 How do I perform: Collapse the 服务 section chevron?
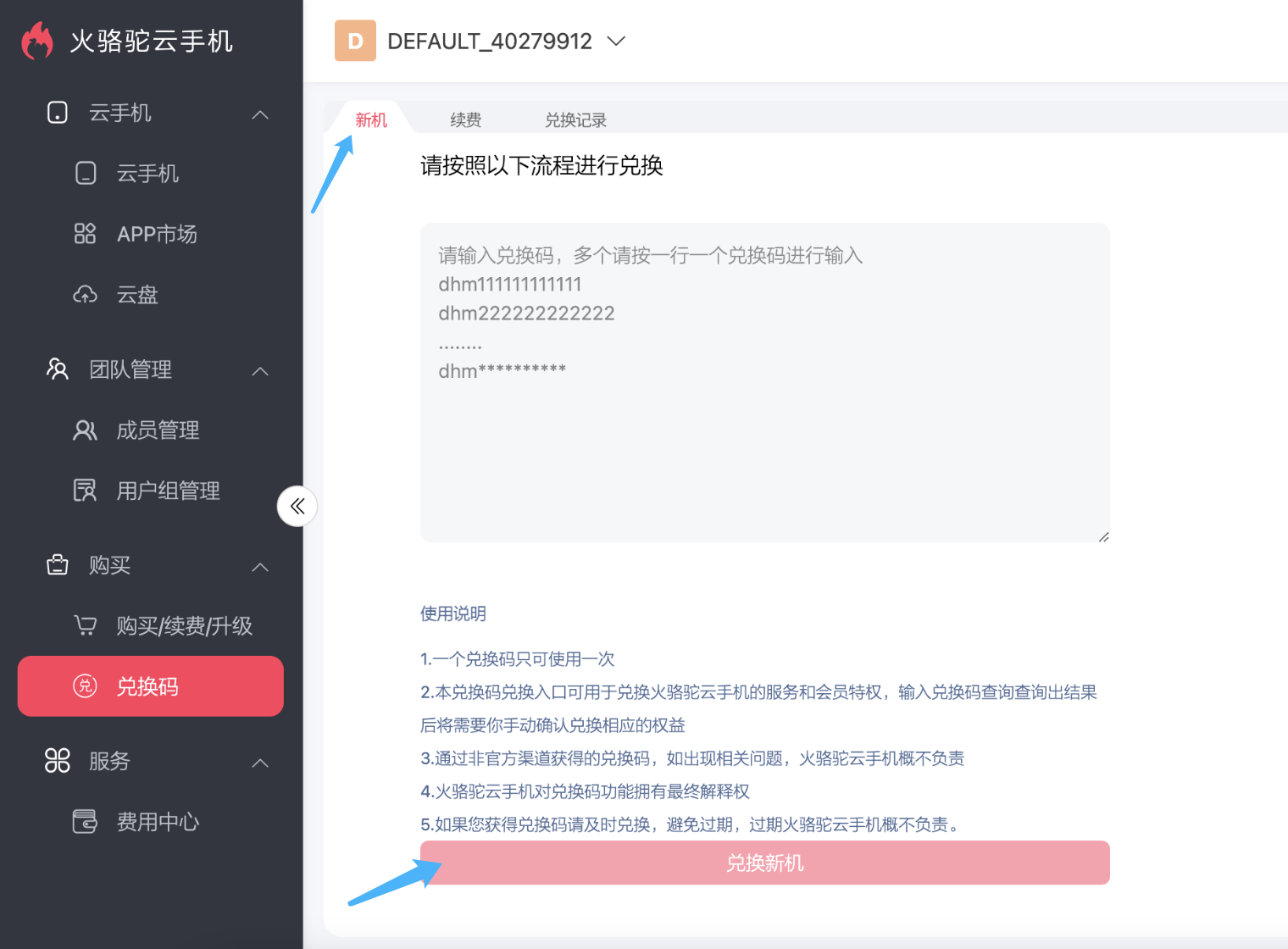click(260, 763)
